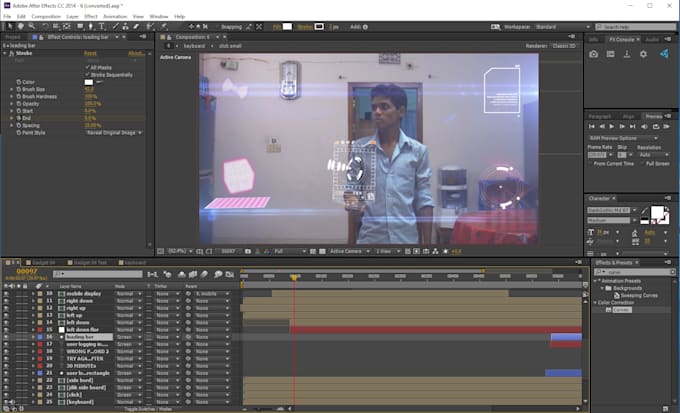The width and height of the screenshot is (680, 413).
Task: Enable the draft 3D timeline icon
Action: (x=167, y=274)
